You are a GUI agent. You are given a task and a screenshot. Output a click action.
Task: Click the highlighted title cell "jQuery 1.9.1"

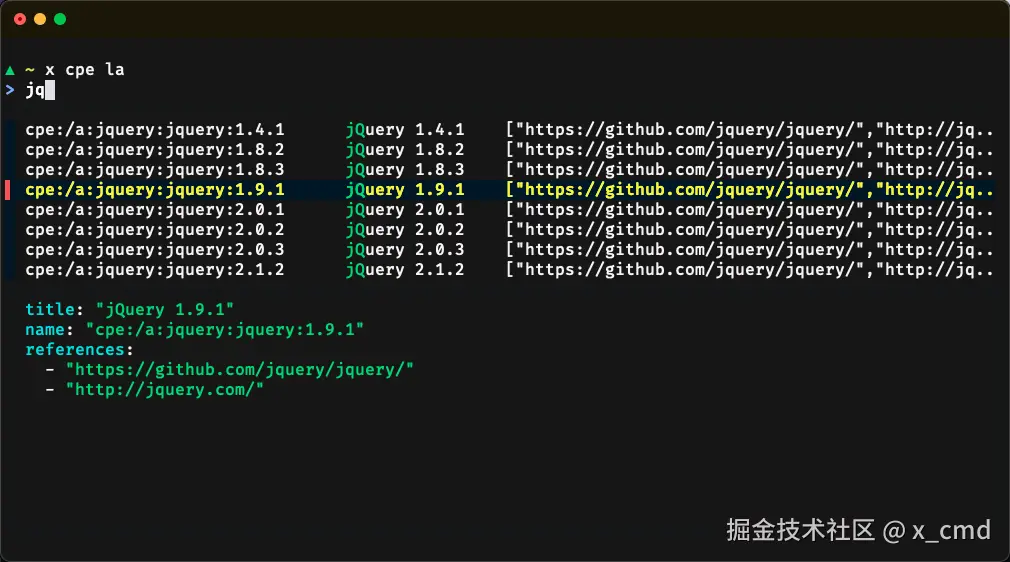click(405, 189)
